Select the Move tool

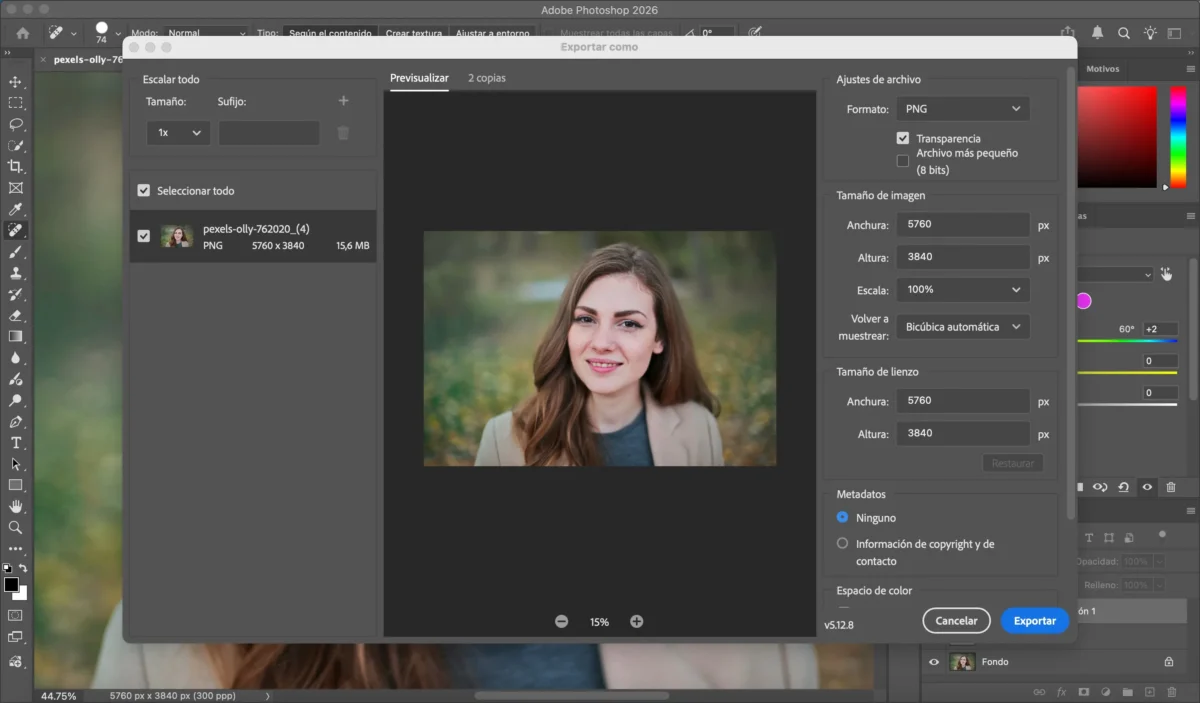pos(15,82)
